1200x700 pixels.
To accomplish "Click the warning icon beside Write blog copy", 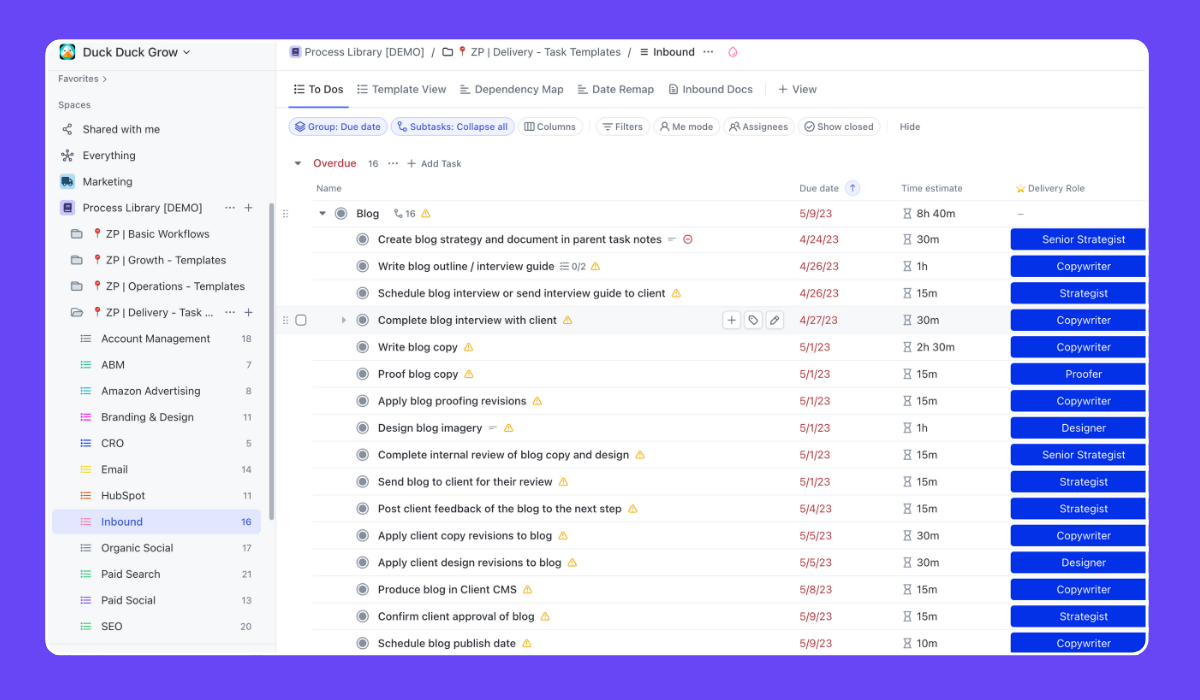I will (x=468, y=347).
